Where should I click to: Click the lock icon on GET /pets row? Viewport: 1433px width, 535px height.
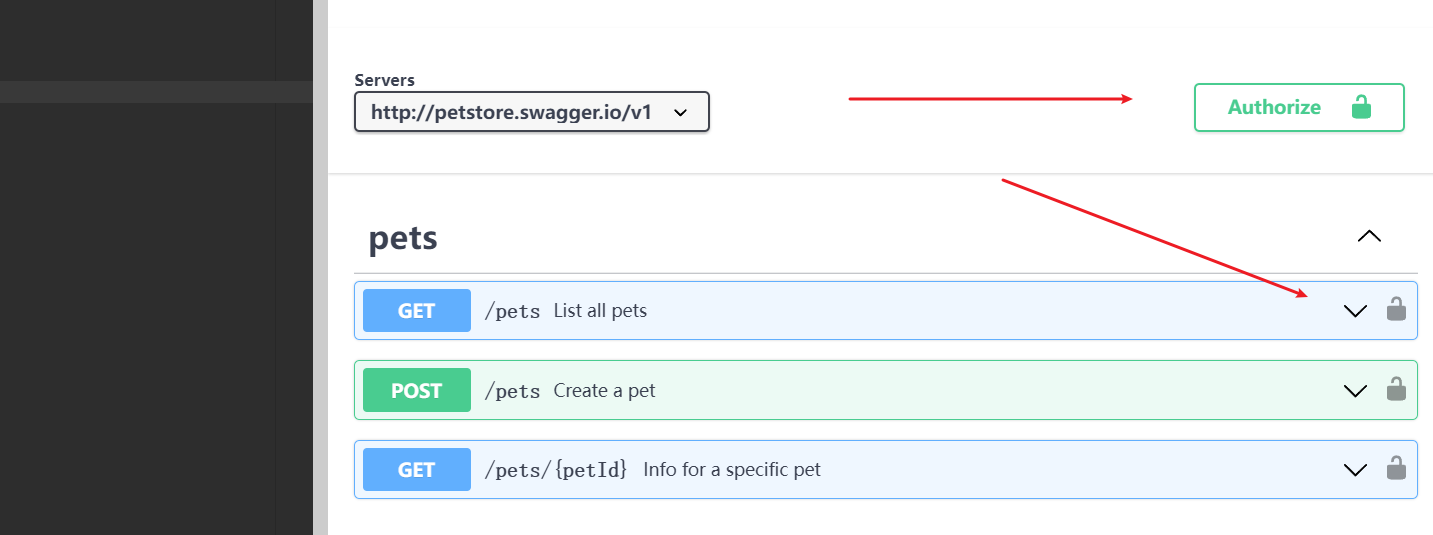point(1396,310)
